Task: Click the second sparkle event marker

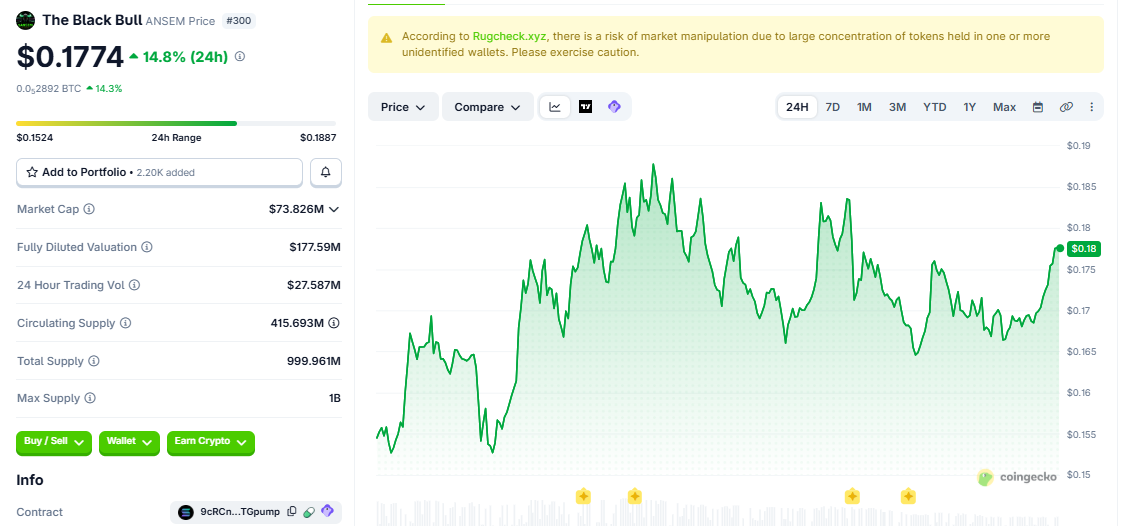Action: coord(634,496)
